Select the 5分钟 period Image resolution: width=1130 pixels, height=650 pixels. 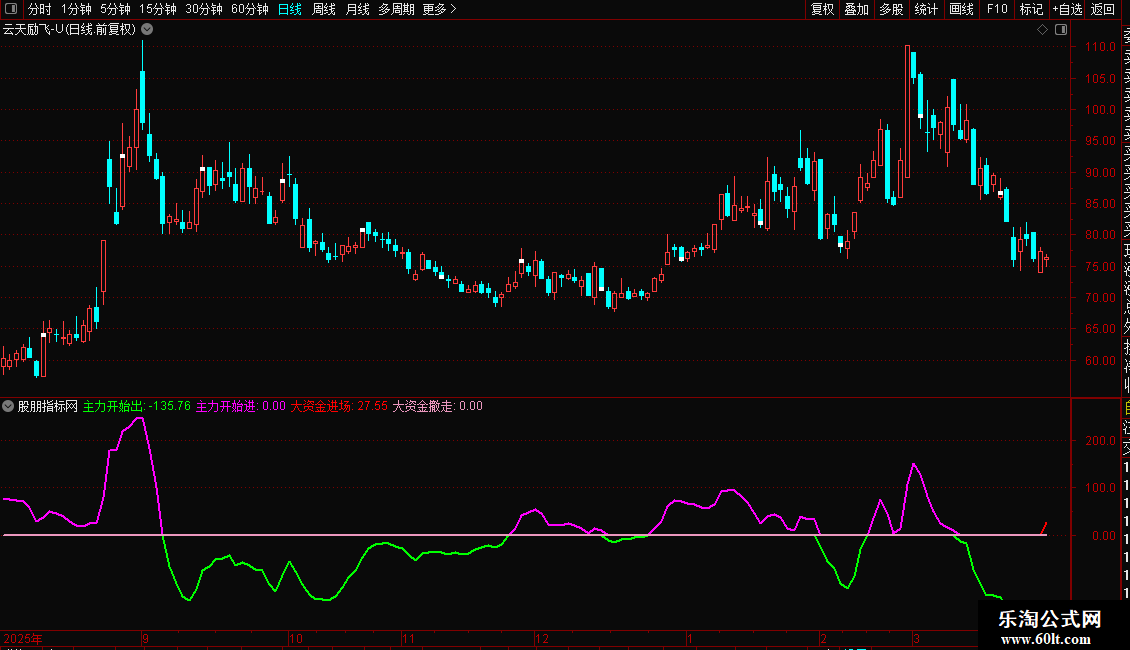(x=115, y=9)
